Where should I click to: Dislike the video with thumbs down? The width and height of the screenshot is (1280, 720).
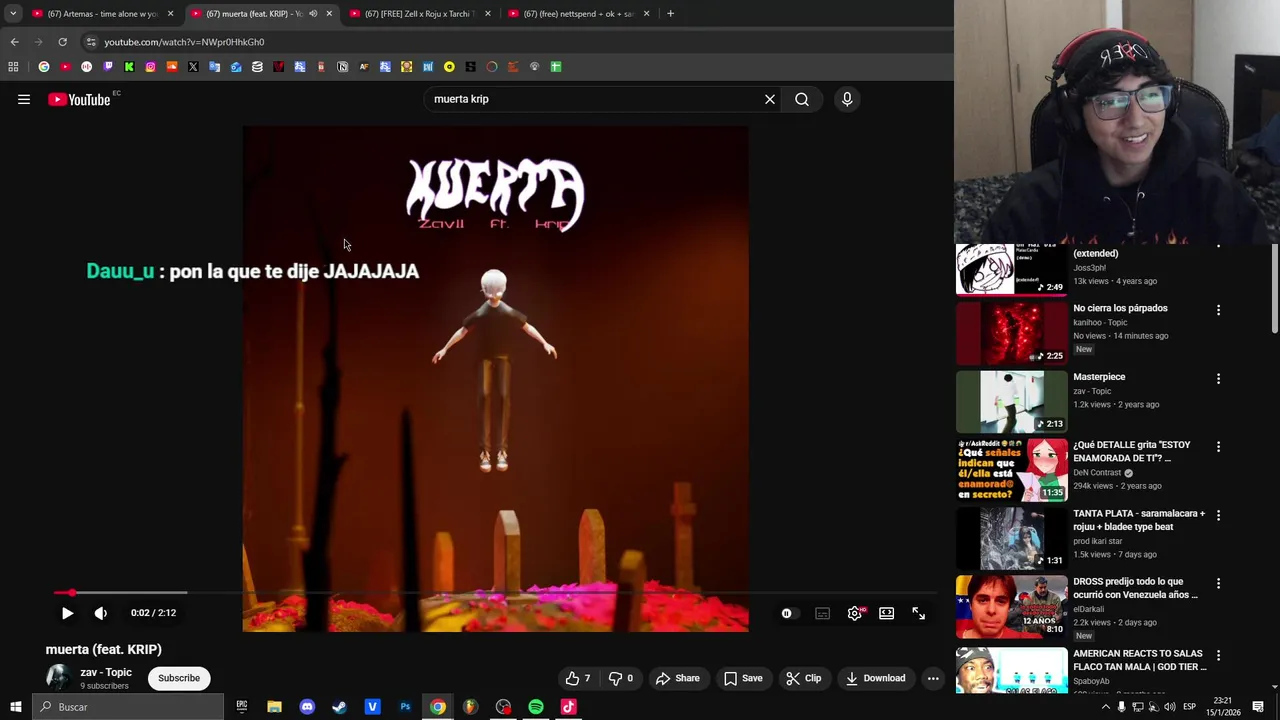[x=622, y=678]
